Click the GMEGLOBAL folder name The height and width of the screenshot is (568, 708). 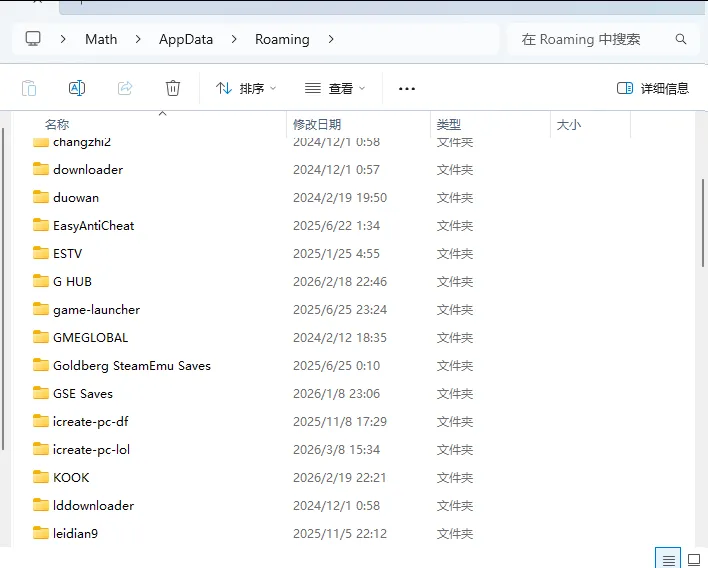pos(91,338)
